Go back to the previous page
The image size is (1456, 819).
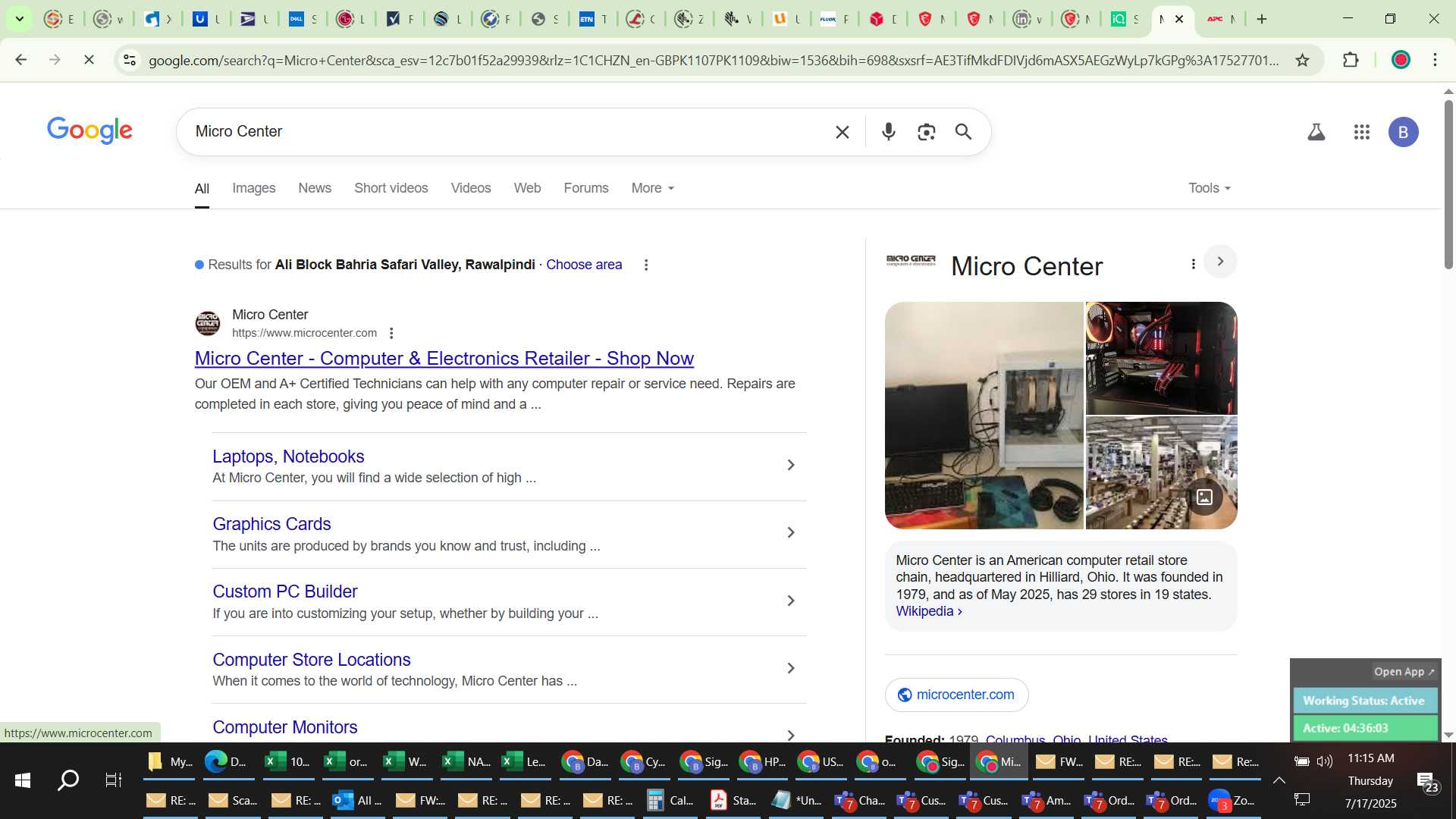tap(21, 60)
